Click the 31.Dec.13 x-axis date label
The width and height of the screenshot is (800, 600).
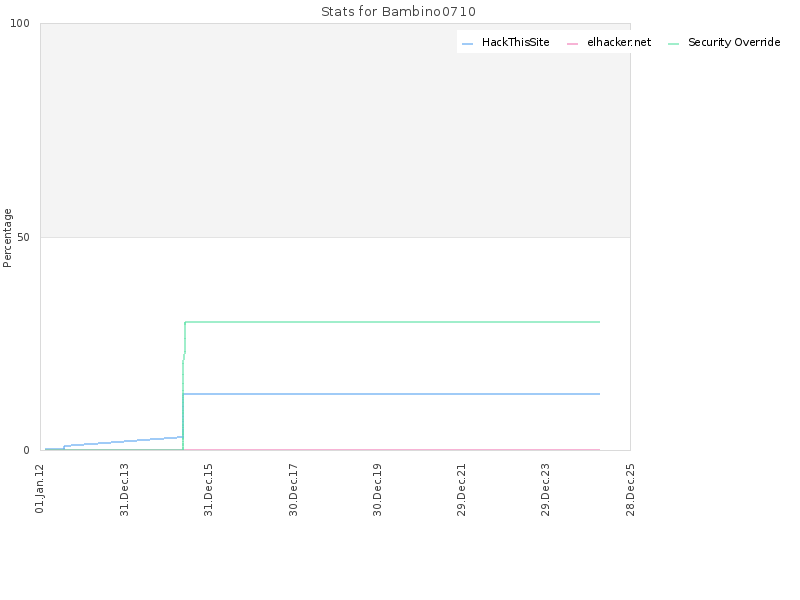(124, 490)
